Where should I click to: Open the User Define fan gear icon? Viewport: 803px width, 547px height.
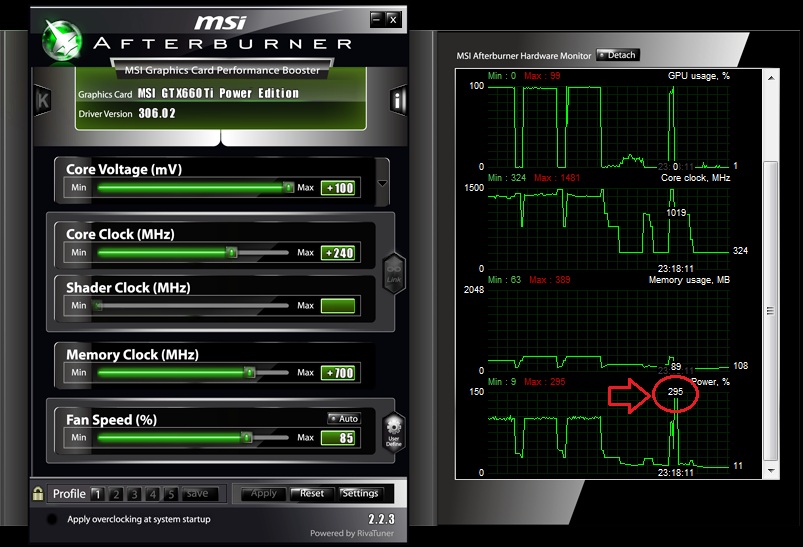(x=393, y=432)
